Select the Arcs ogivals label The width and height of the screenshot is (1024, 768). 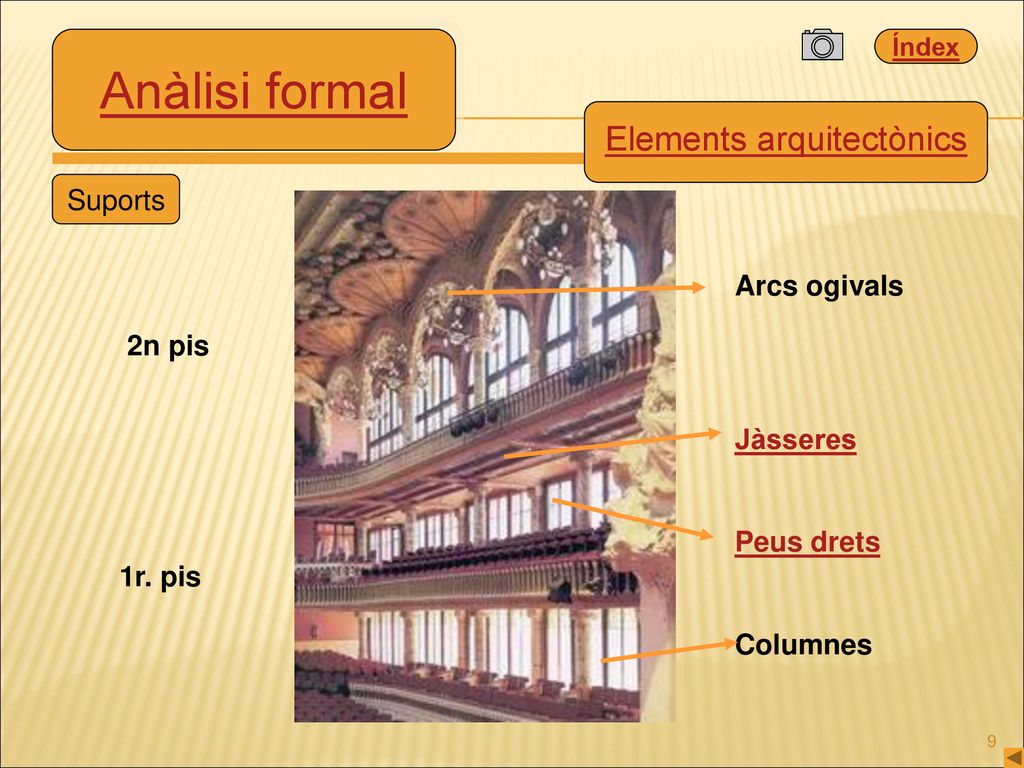819,286
